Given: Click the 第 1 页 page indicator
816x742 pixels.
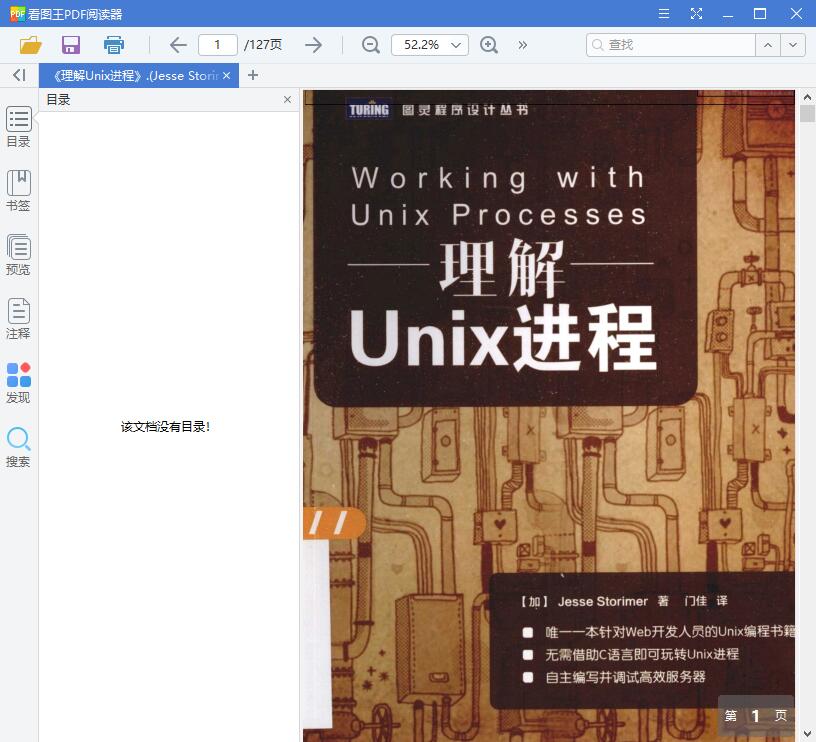Looking at the screenshot, I should coord(756,716).
